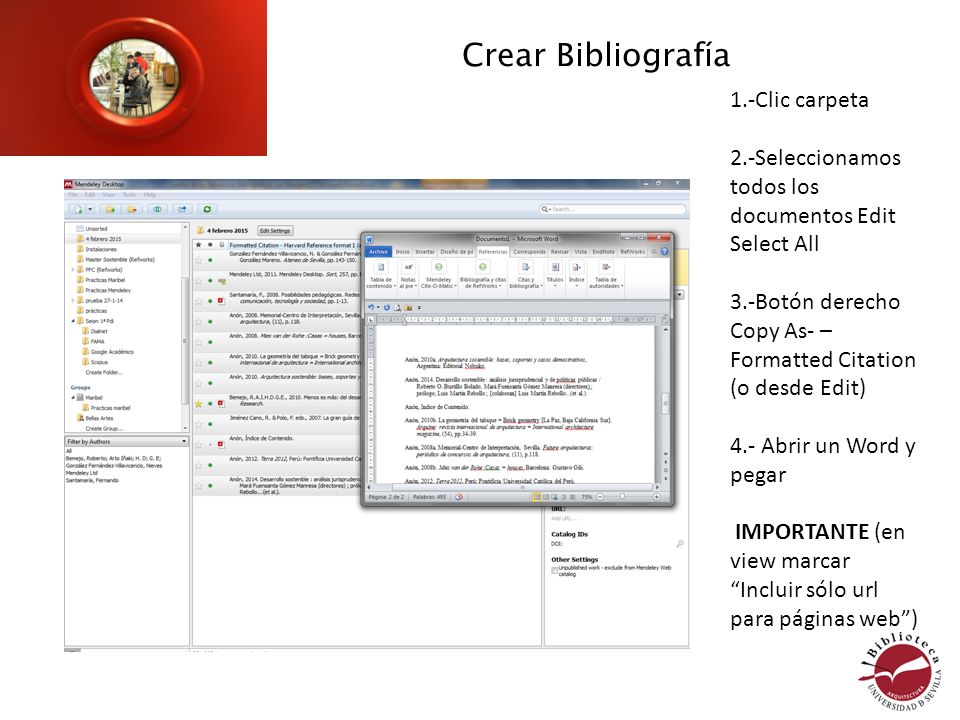Open Tabla de contenido dropdown in Word

[x=381, y=276]
